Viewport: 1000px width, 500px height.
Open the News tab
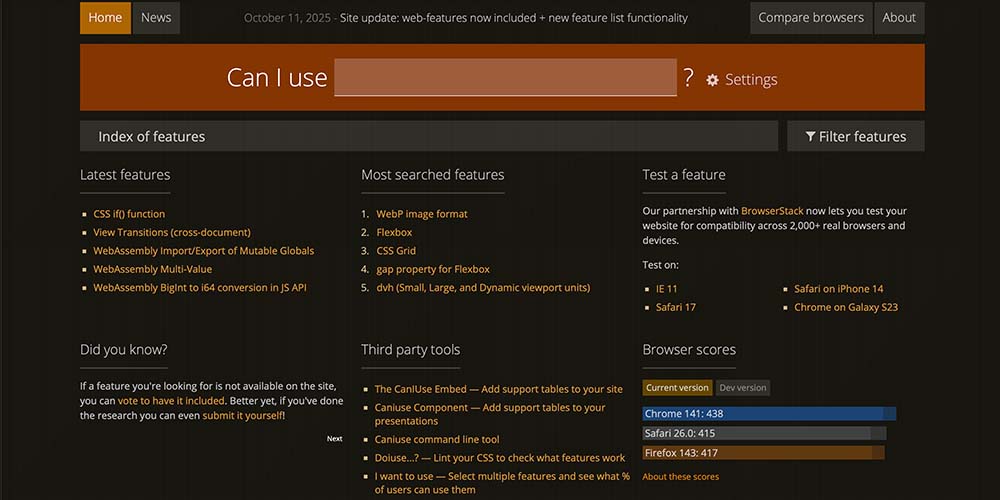coord(156,18)
